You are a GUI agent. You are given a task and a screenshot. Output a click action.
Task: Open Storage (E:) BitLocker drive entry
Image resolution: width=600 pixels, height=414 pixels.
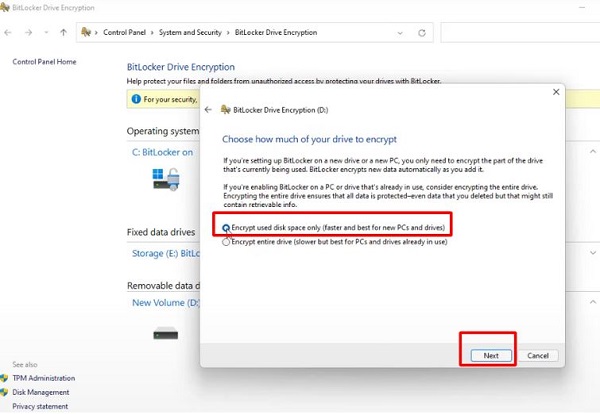[166, 253]
